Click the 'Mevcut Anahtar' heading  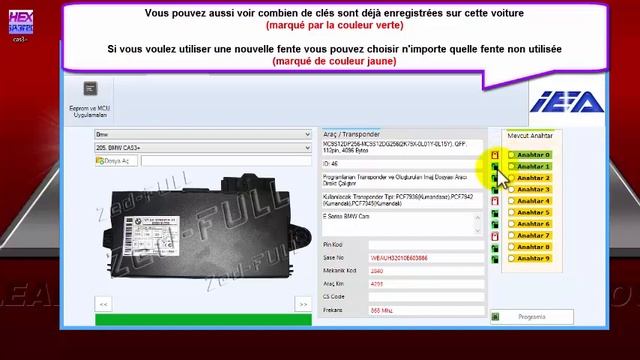point(530,136)
